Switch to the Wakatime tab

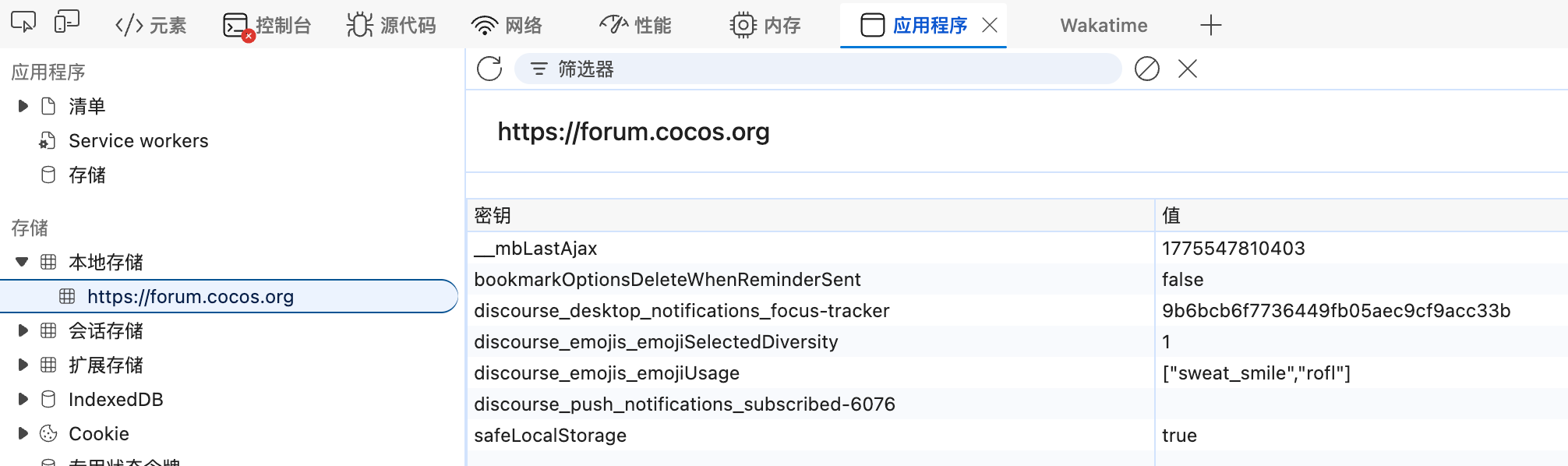point(1104,26)
